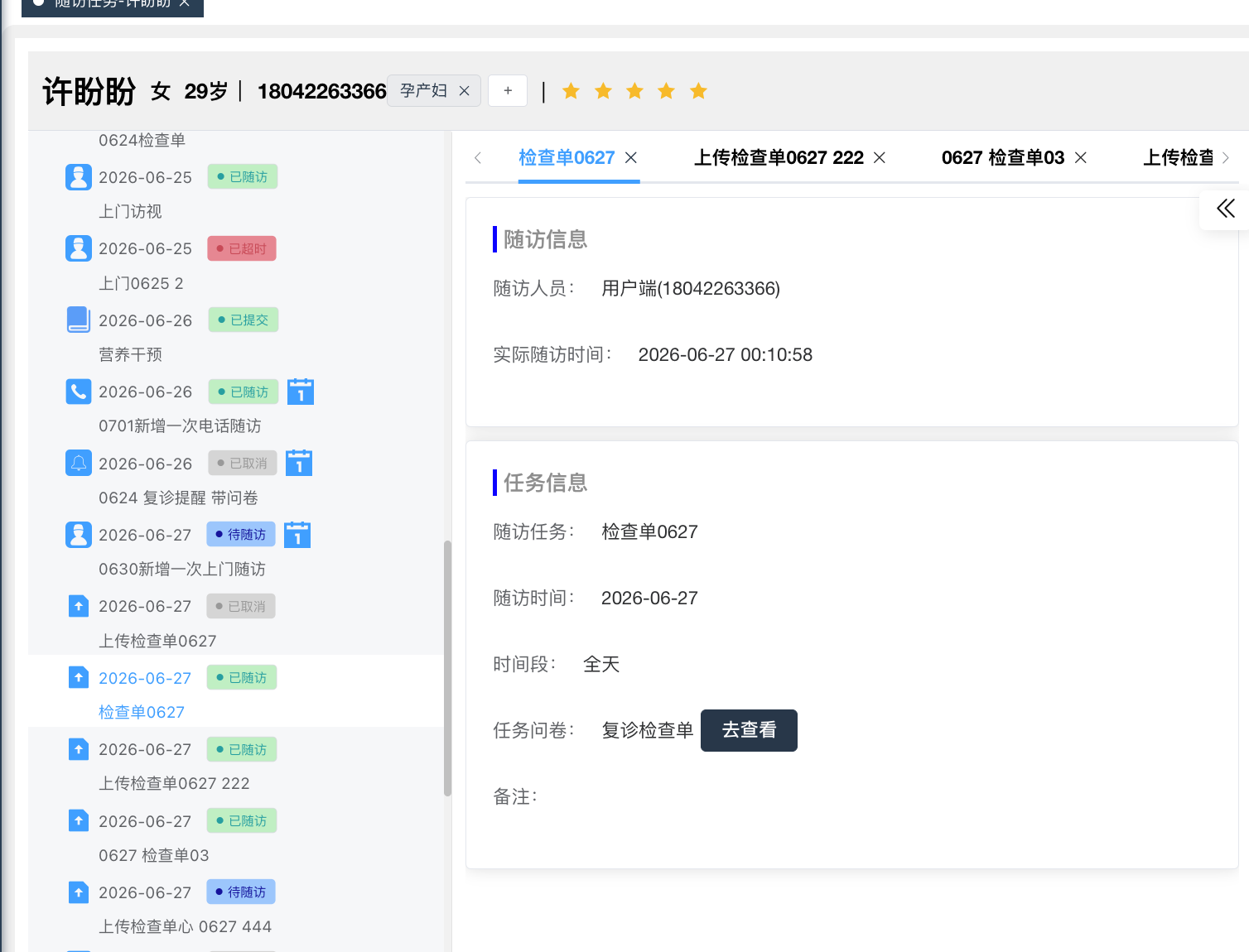Click the highlighted 检查单0627 list link
Image resolution: width=1249 pixels, height=952 pixels.
coord(142,712)
